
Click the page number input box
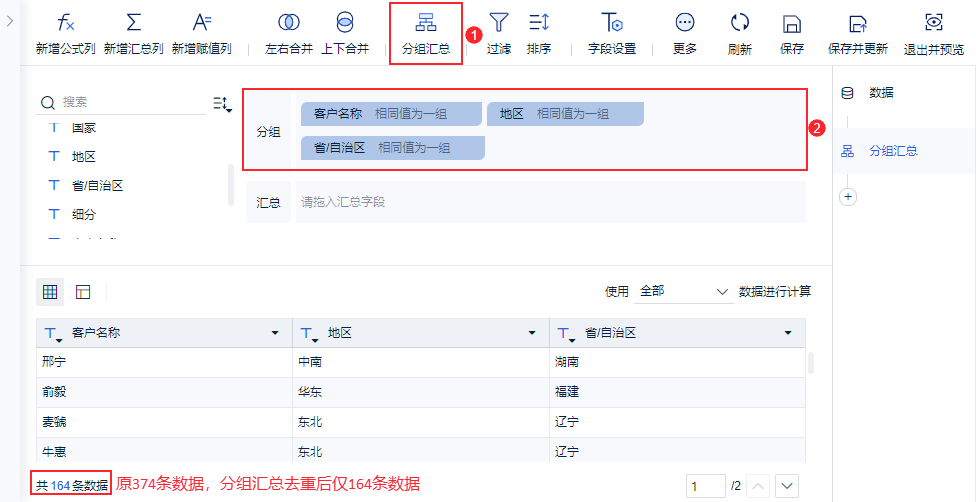(706, 486)
